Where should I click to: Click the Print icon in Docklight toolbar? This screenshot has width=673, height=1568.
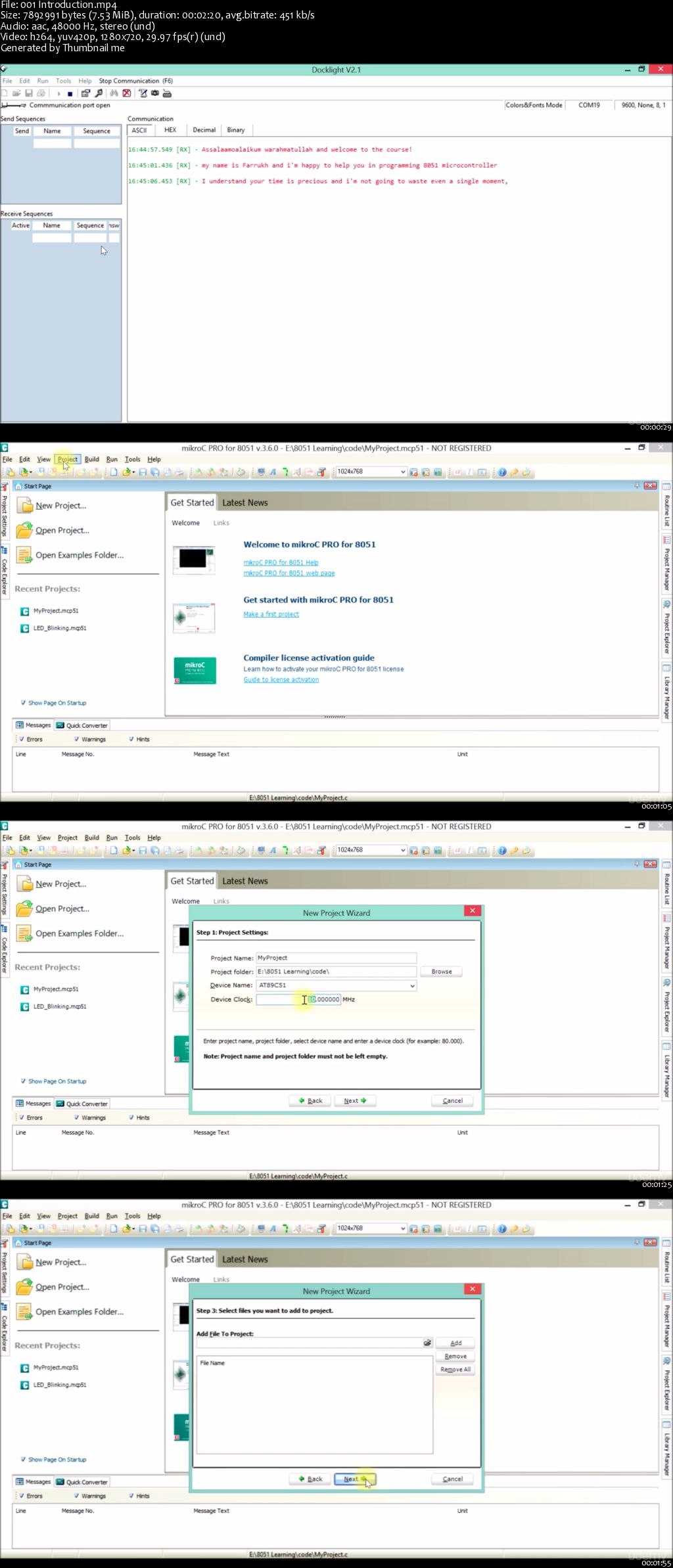coord(41,93)
